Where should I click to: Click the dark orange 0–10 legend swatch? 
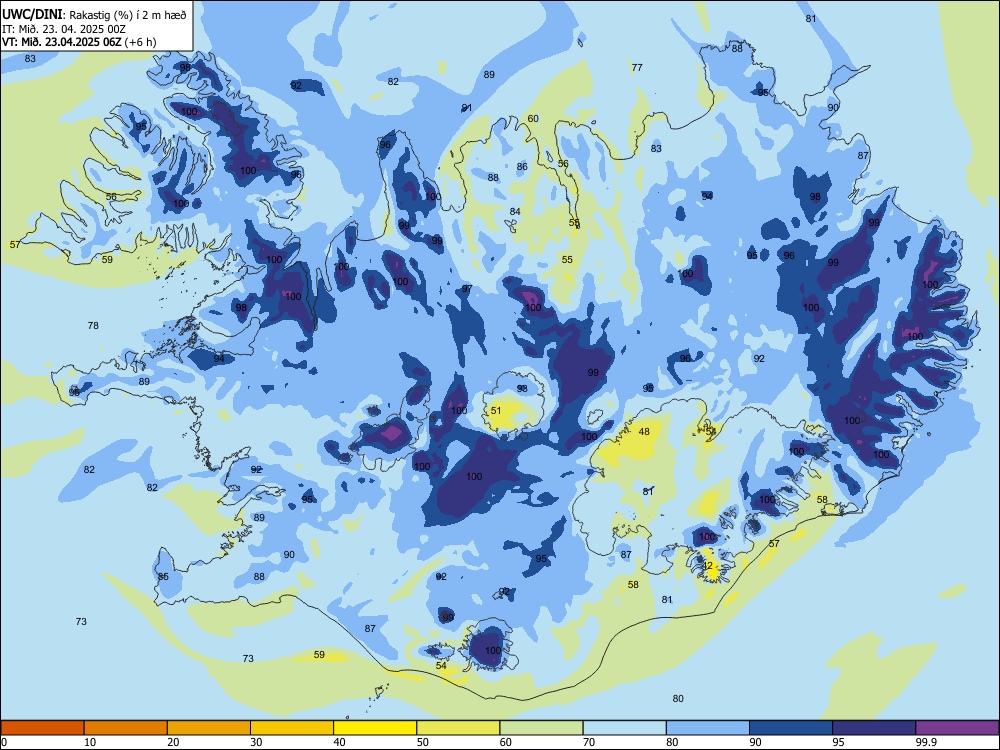click(43, 728)
